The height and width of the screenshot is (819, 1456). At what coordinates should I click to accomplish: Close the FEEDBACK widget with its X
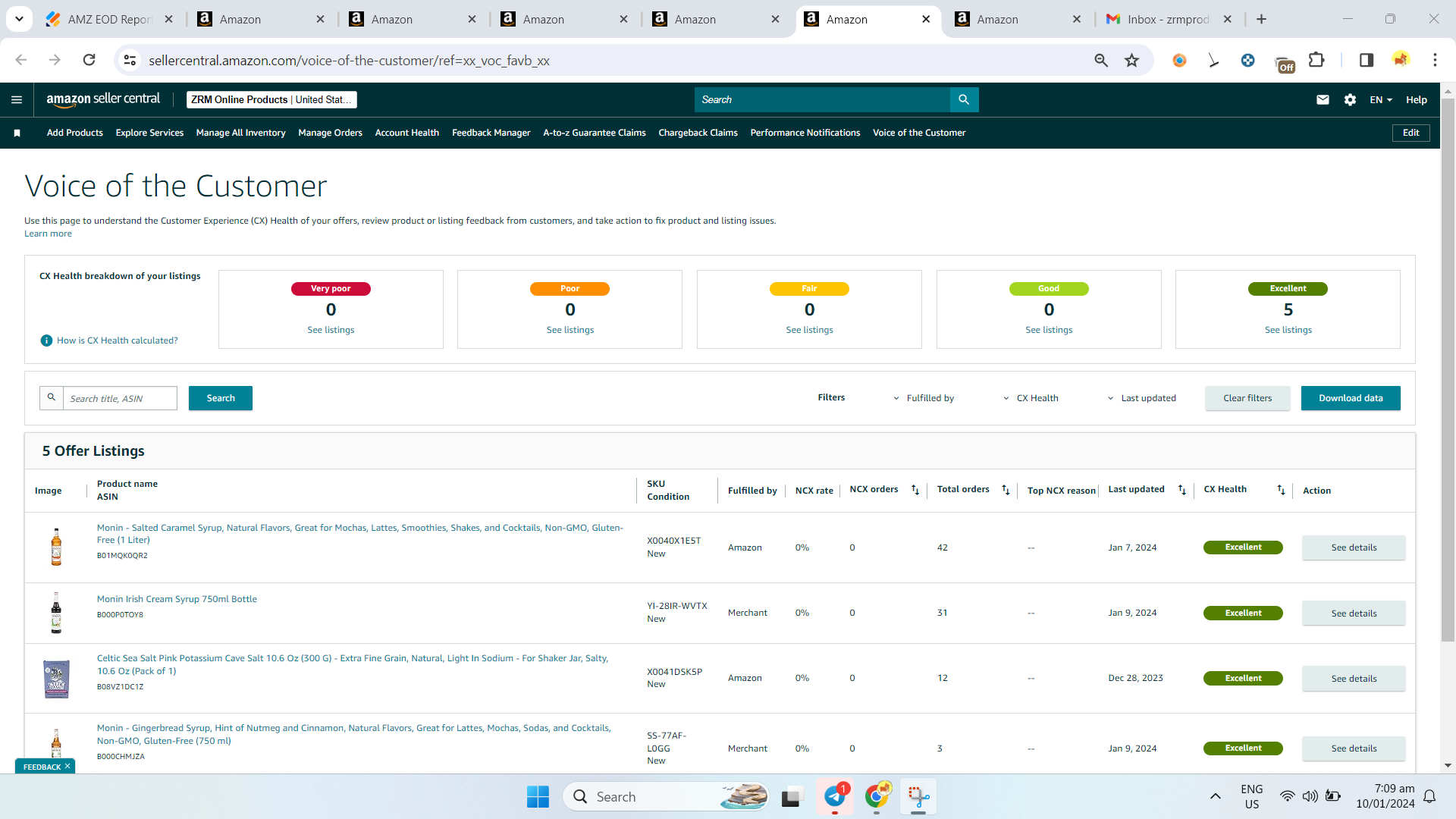pos(67,766)
